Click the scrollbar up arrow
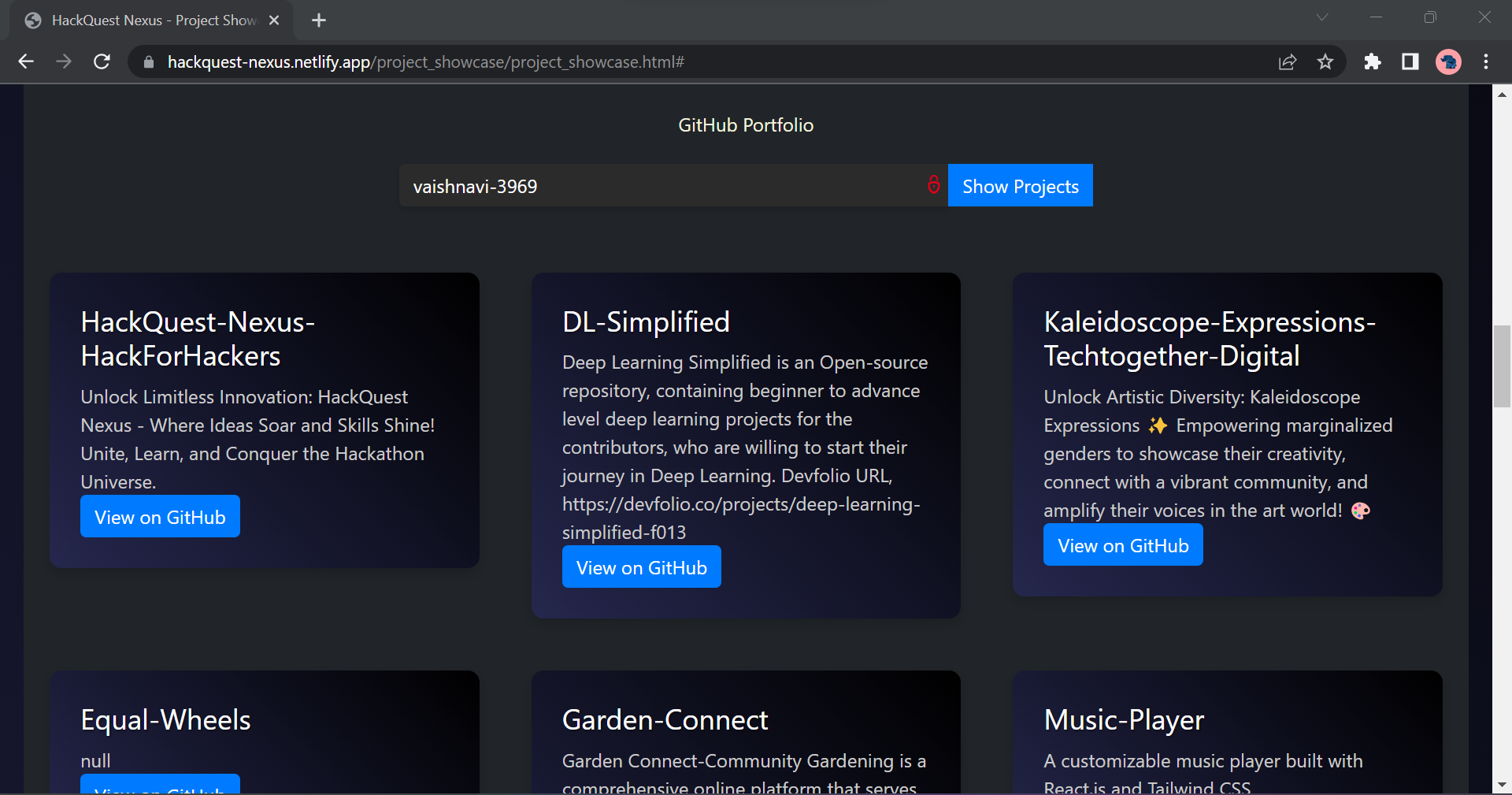This screenshot has width=1512, height=795. coord(1502,94)
